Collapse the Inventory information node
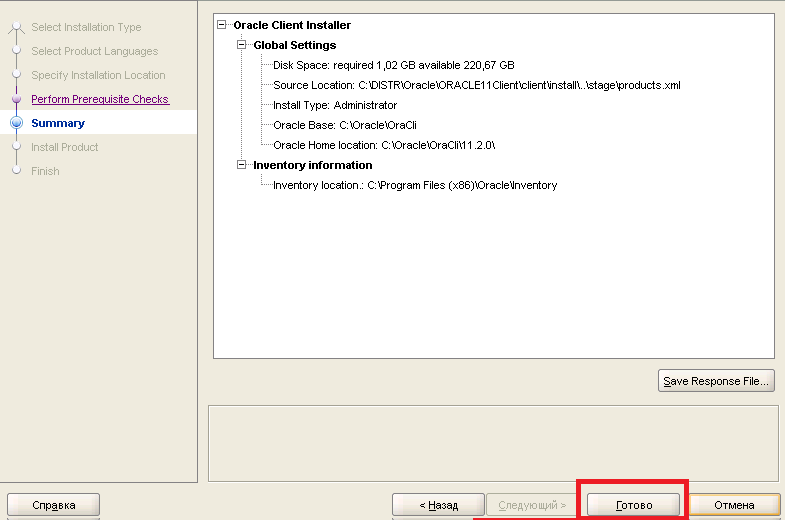Image resolution: width=785 pixels, height=520 pixels. pos(242,165)
